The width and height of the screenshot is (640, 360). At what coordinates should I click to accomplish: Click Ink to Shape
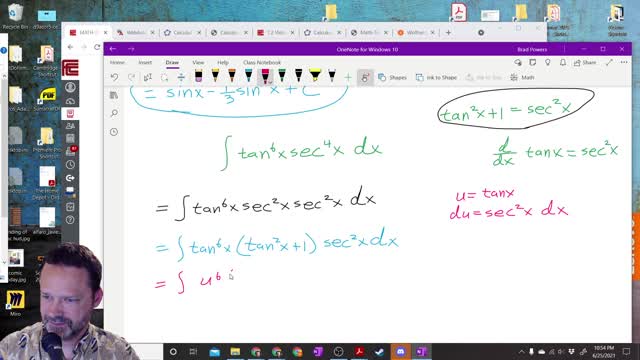click(436, 77)
